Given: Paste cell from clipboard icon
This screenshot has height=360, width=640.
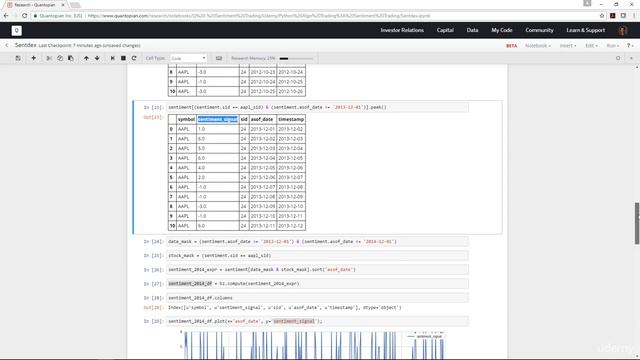Looking at the screenshot, I should click(x=71, y=58).
